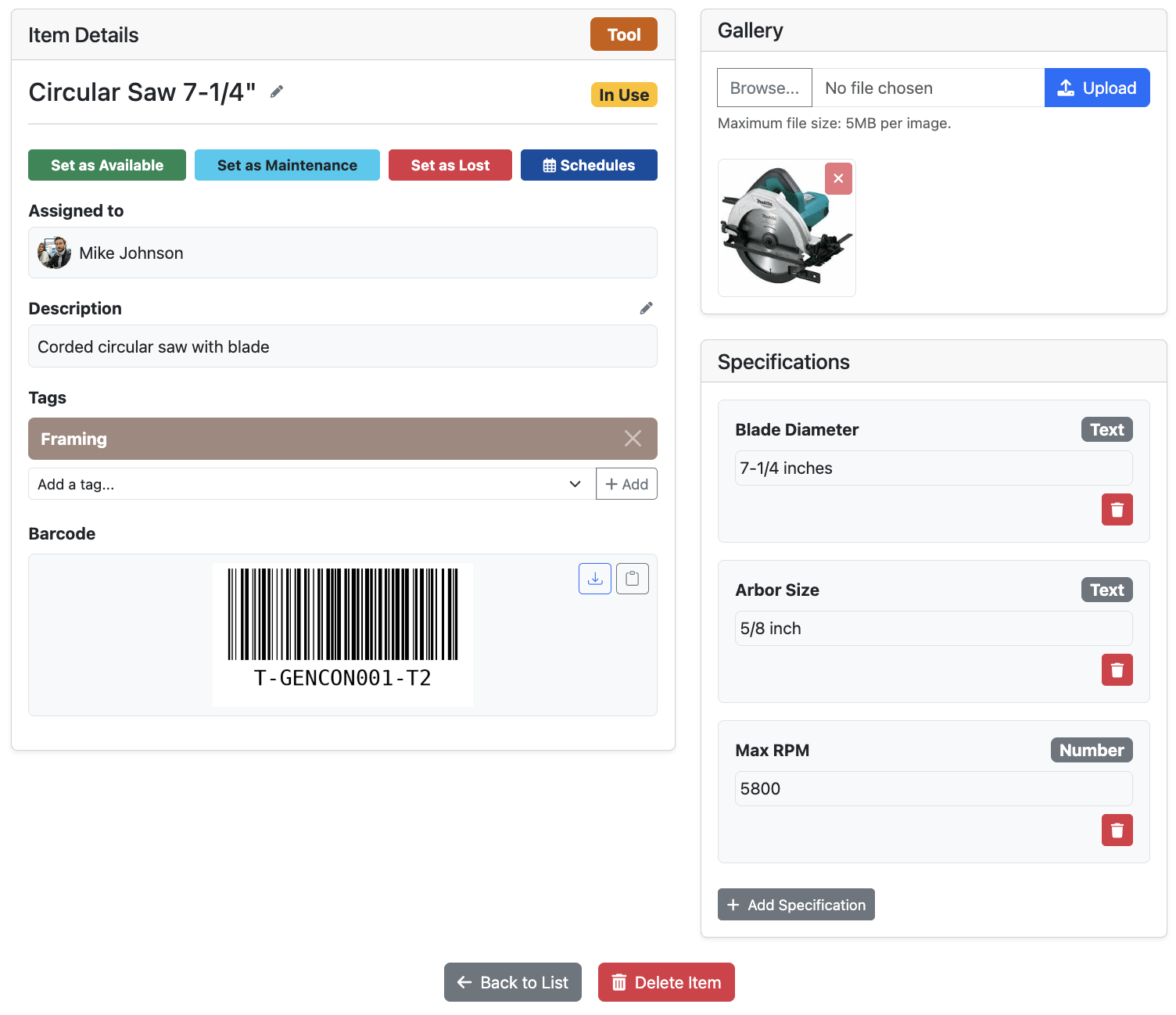Add a new Specification
1176x1015 pixels.
pos(796,904)
